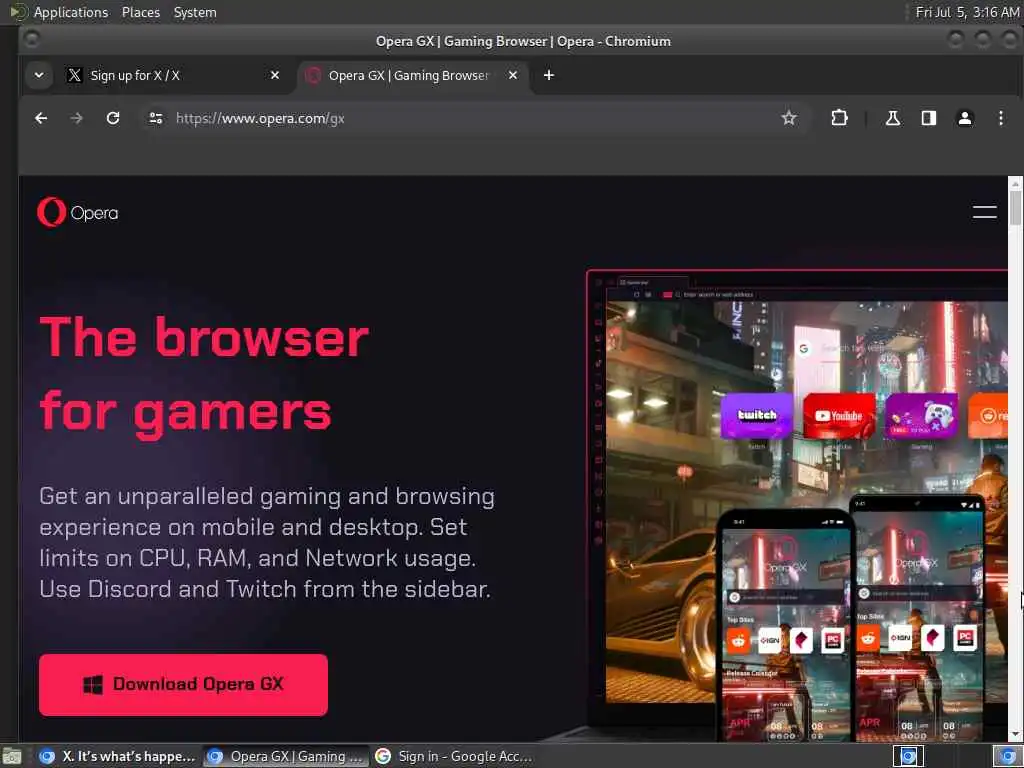Click the PC Gamer icon on right phone
The height and width of the screenshot is (768, 1024).
click(965, 638)
